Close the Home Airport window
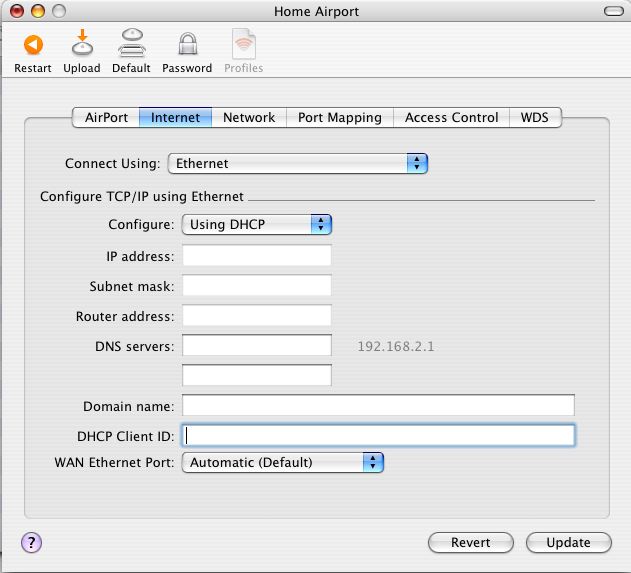The height and width of the screenshot is (573, 631). click(17, 11)
